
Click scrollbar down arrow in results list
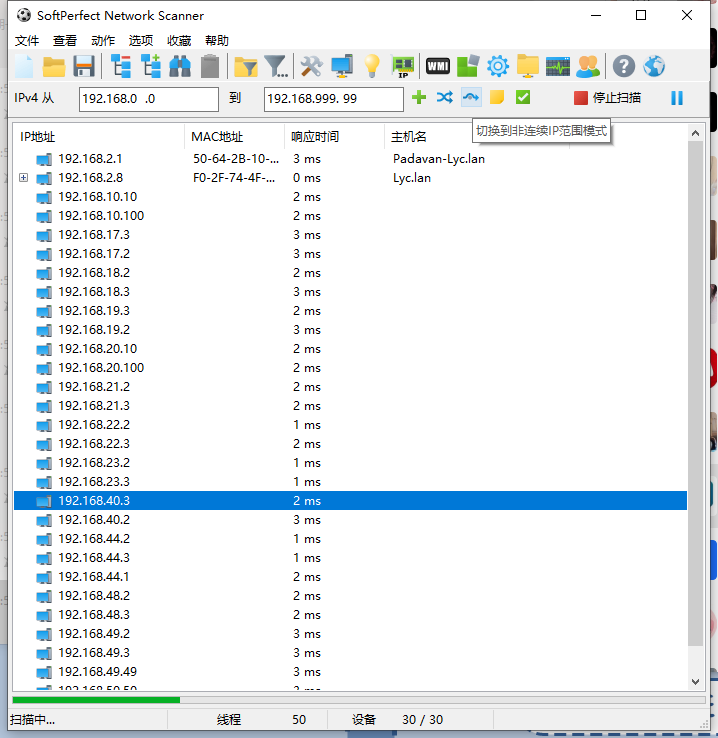[x=695, y=682]
